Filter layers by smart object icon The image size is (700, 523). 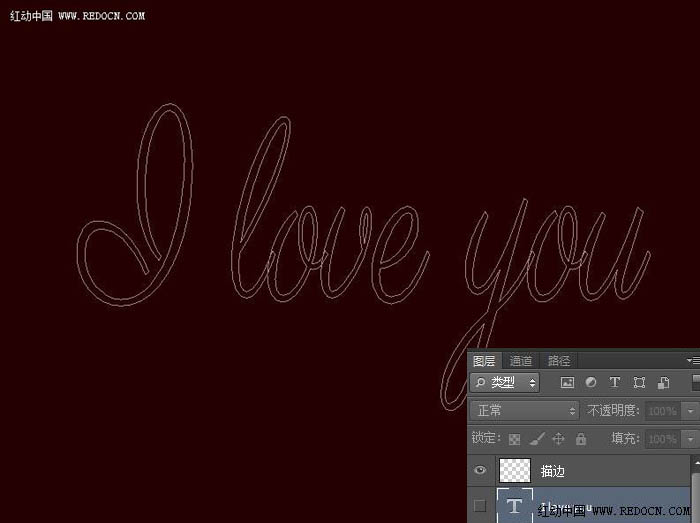663,382
